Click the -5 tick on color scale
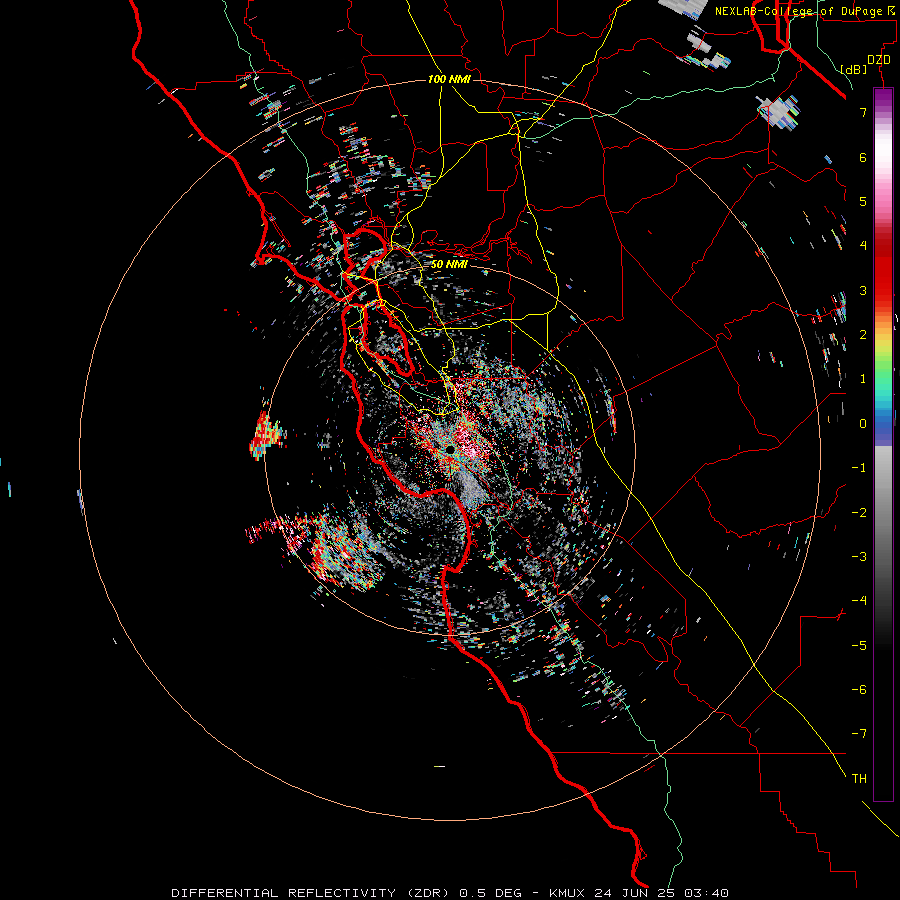This screenshot has height=900, width=900. [859, 646]
